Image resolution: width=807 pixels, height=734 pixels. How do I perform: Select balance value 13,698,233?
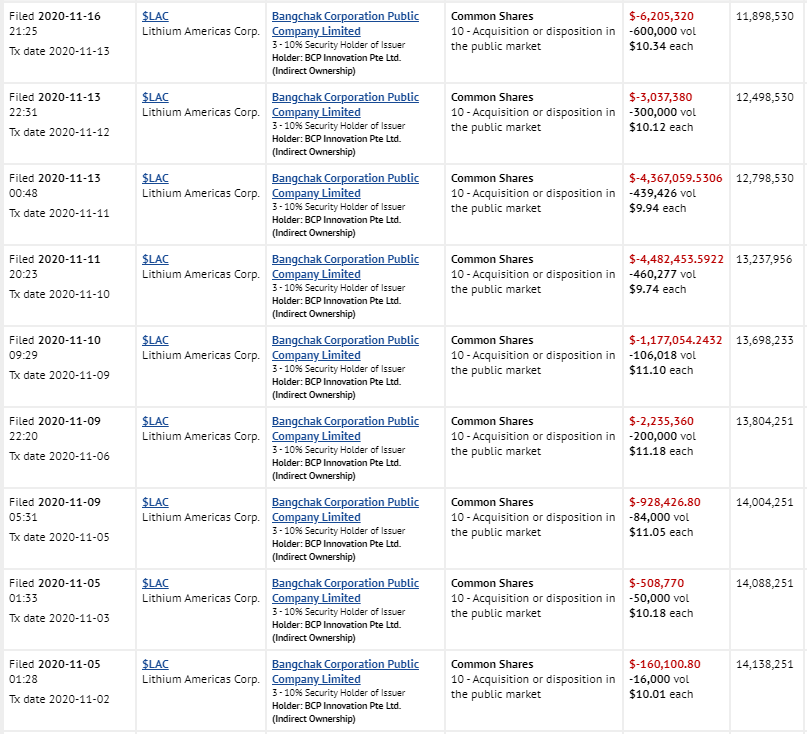tap(765, 340)
